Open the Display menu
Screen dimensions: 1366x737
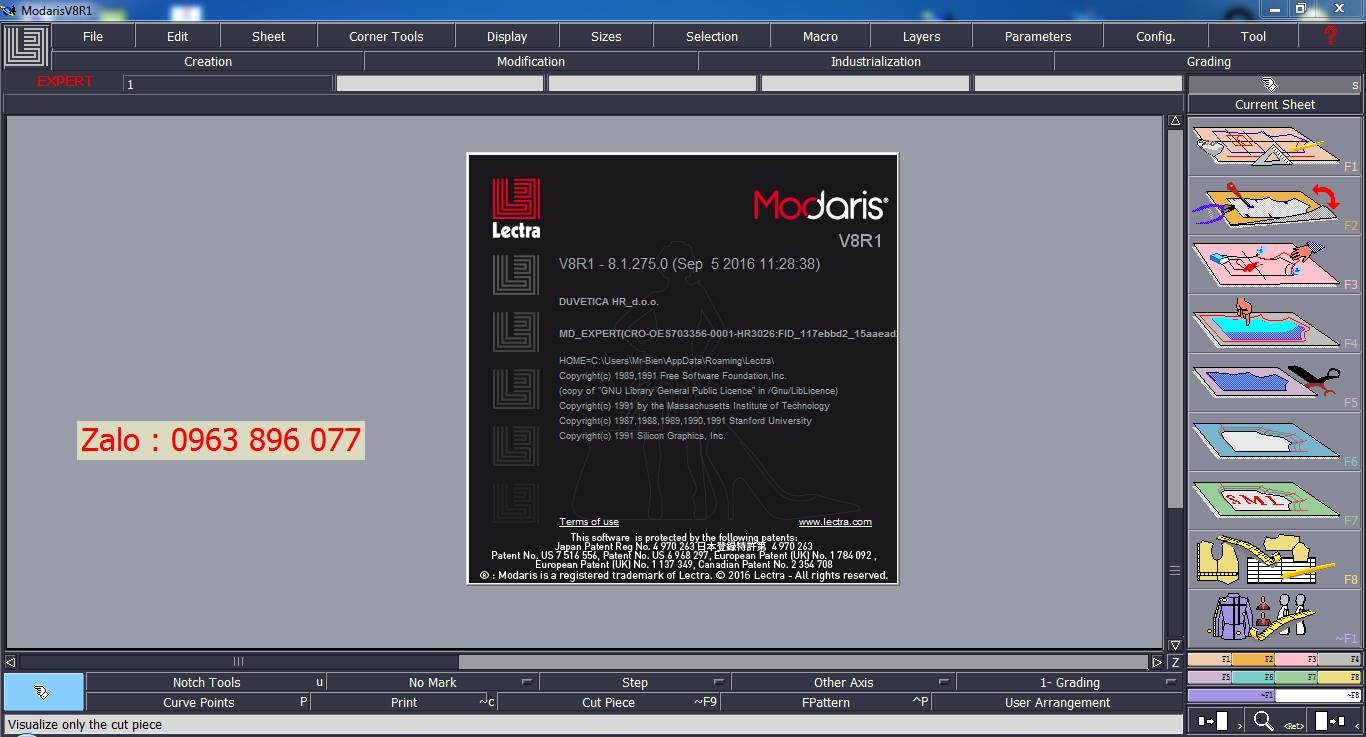tap(507, 36)
